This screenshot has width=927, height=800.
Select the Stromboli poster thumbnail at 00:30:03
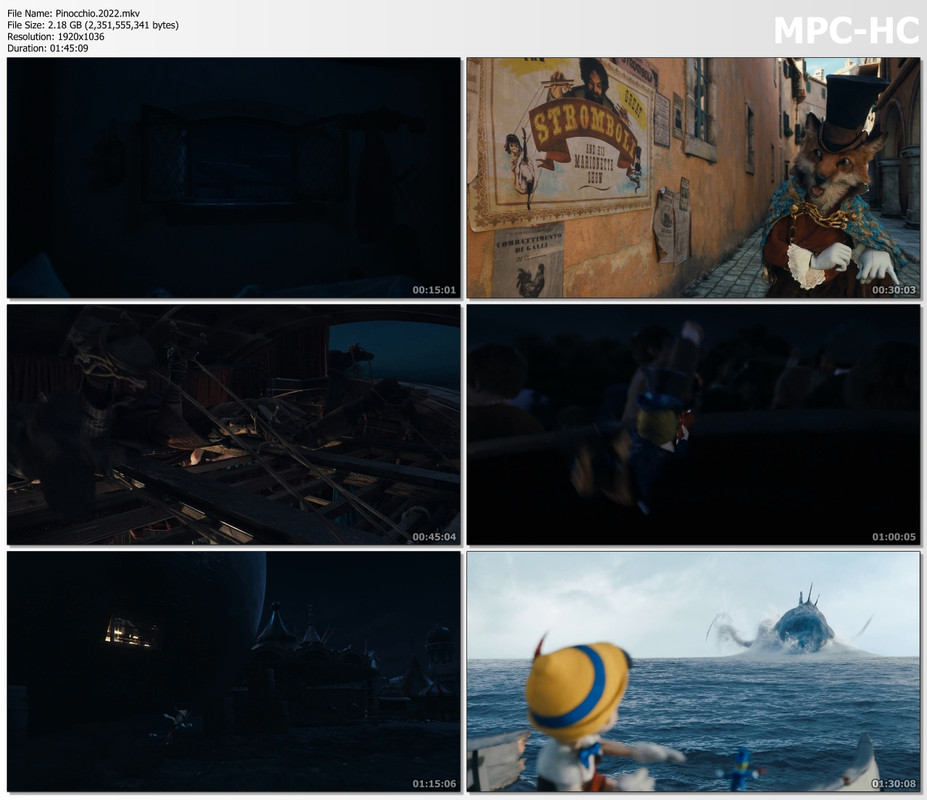pyautogui.click(x=693, y=177)
